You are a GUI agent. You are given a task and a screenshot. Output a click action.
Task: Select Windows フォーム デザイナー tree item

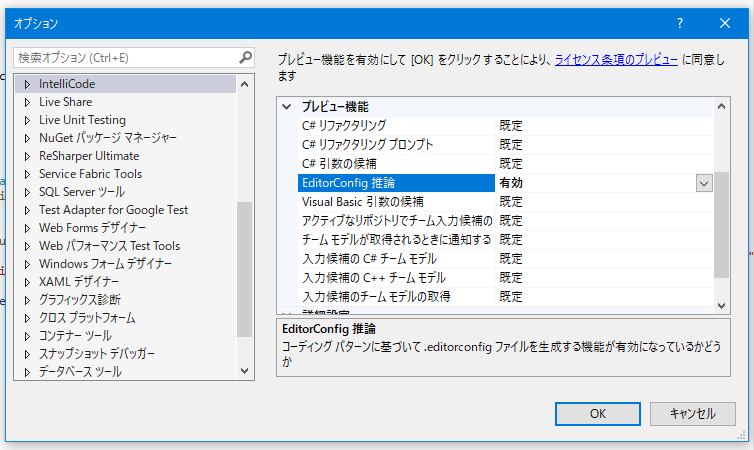click(105, 263)
